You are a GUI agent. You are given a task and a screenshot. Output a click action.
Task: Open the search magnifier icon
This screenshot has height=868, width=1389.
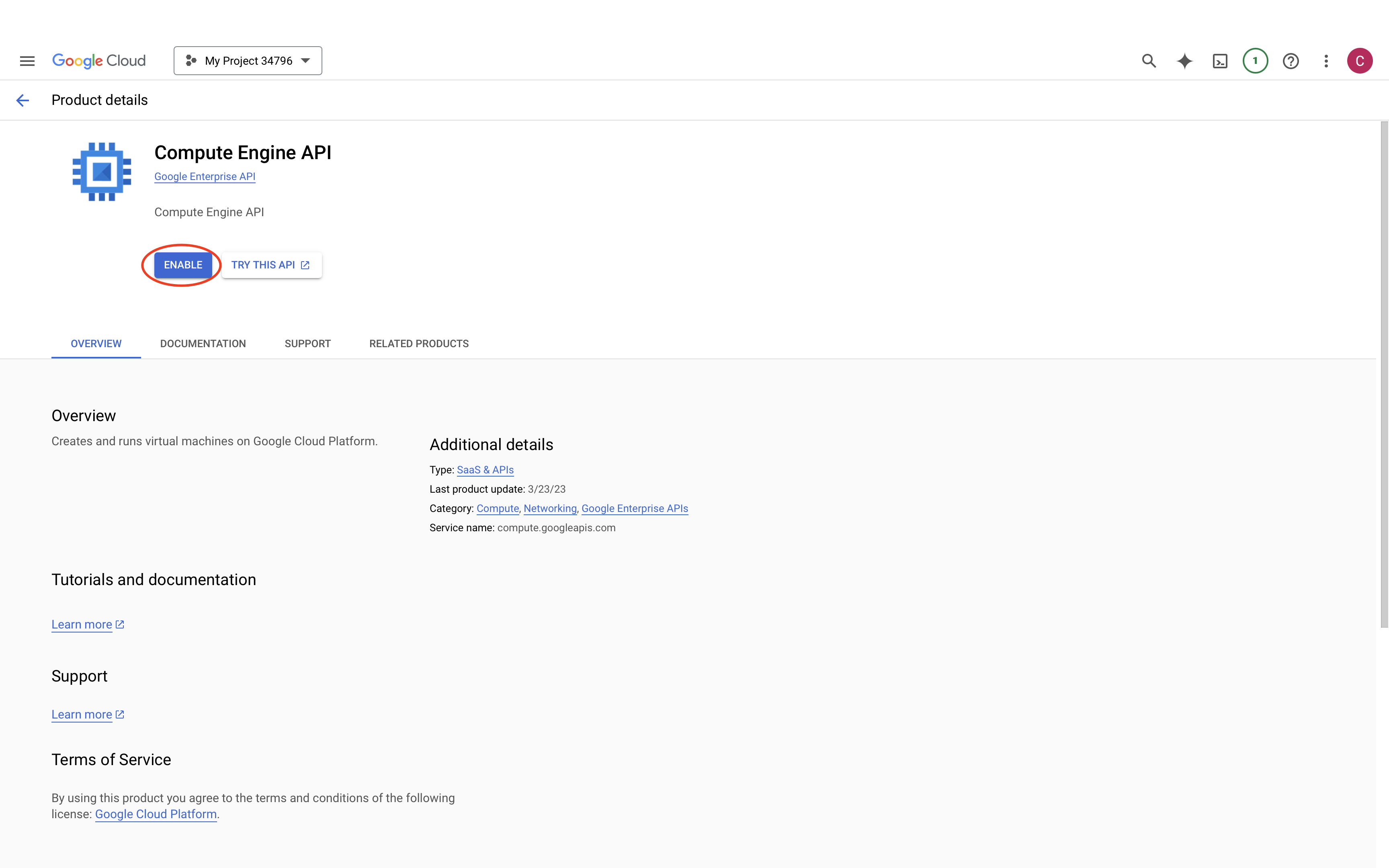tap(1149, 61)
